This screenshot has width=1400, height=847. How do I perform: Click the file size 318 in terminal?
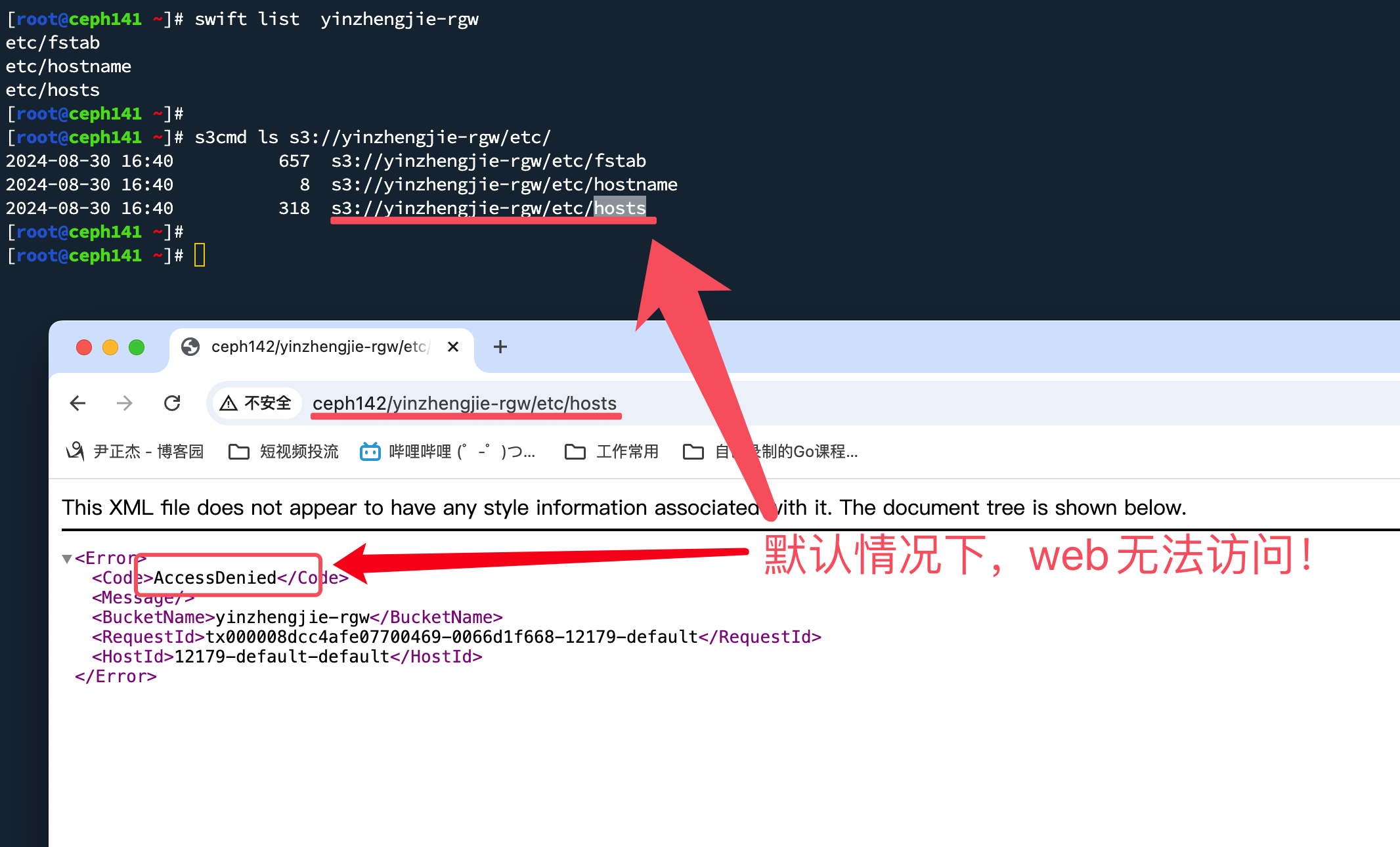point(294,208)
